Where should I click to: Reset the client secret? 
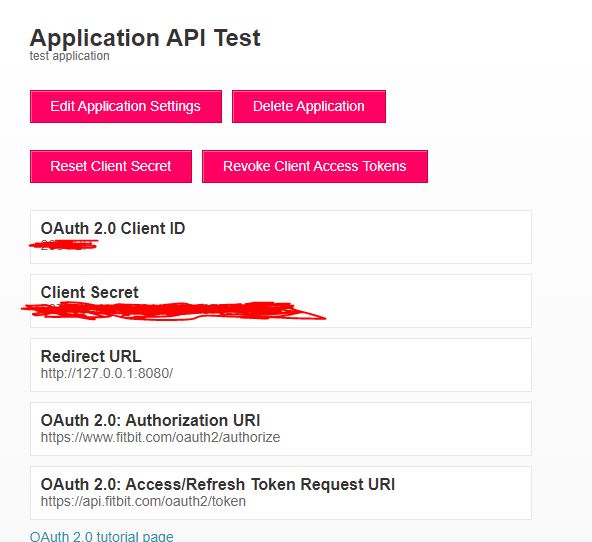(111, 166)
